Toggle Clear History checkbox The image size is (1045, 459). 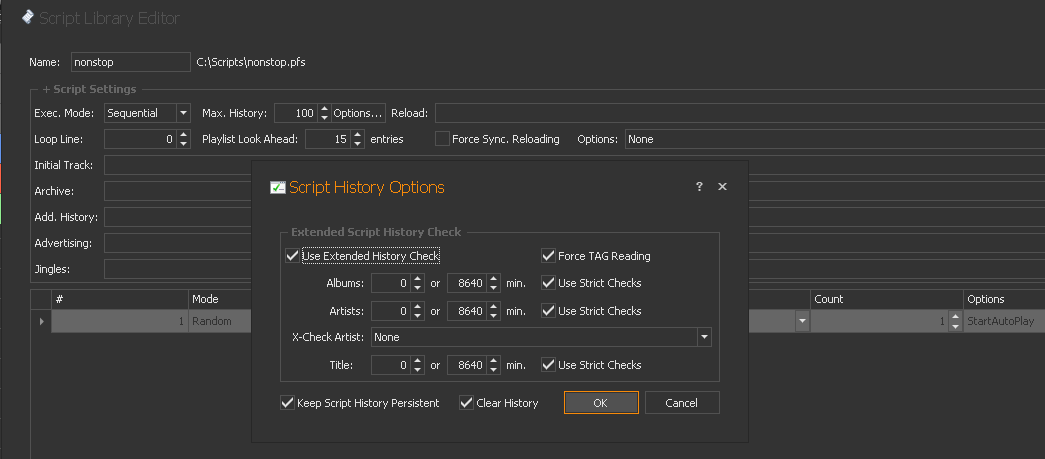467,403
